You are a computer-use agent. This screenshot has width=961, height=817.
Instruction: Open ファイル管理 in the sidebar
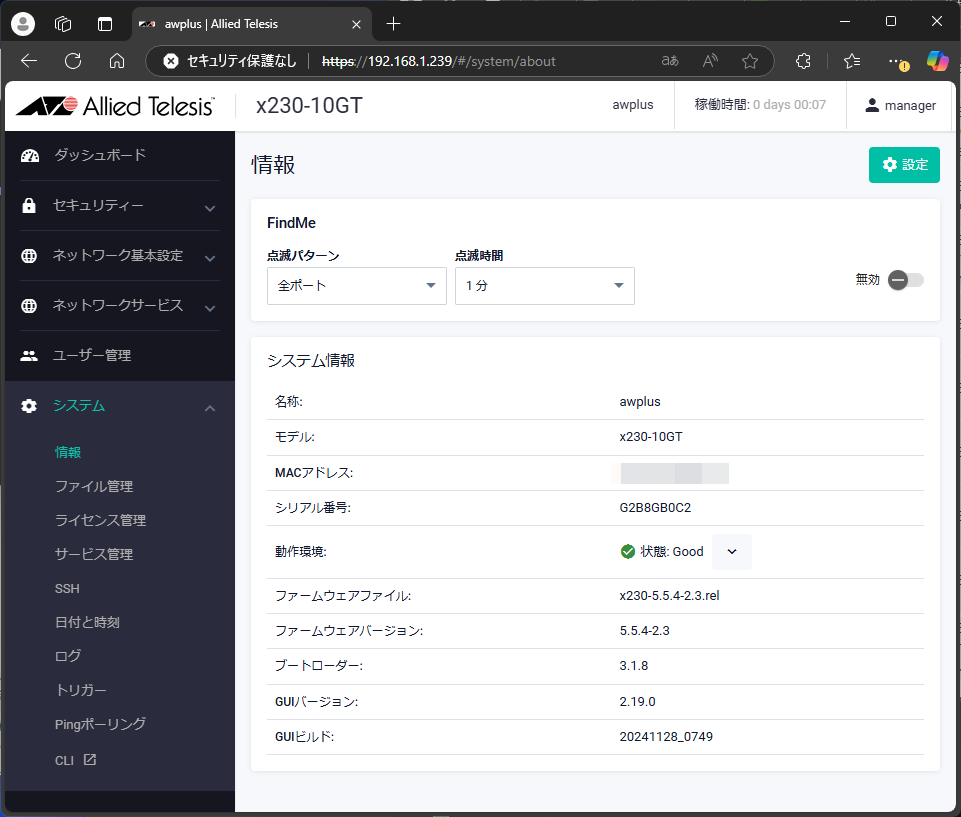(94, 486)
